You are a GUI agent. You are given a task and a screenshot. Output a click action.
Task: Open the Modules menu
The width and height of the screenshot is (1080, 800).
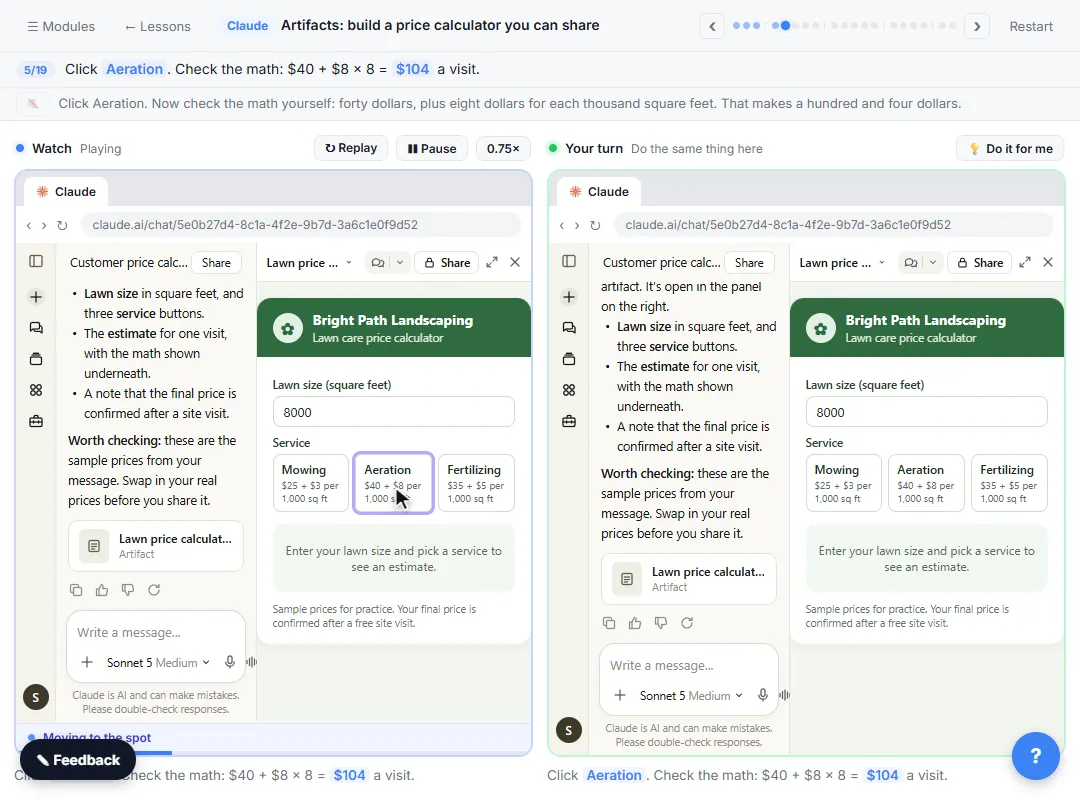tap(61, 26)
